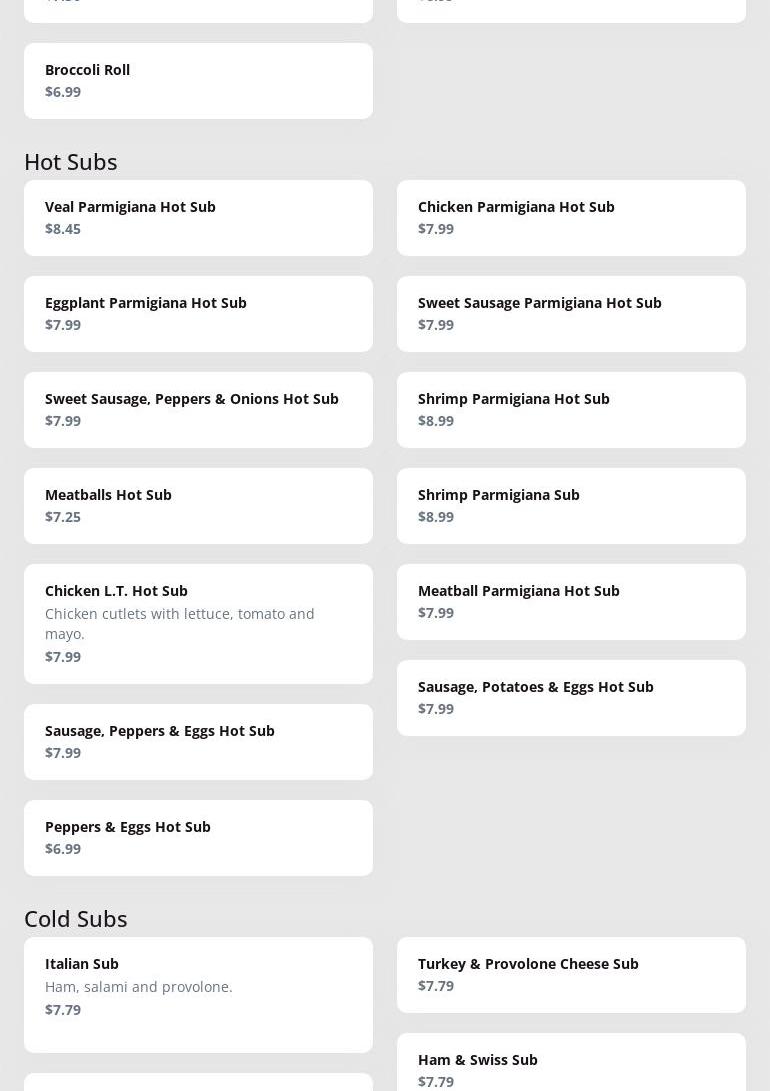Choose Meatball Parmigiana Hot Sub
Viewport: 770px width, 1091px height.
point(571,602)
